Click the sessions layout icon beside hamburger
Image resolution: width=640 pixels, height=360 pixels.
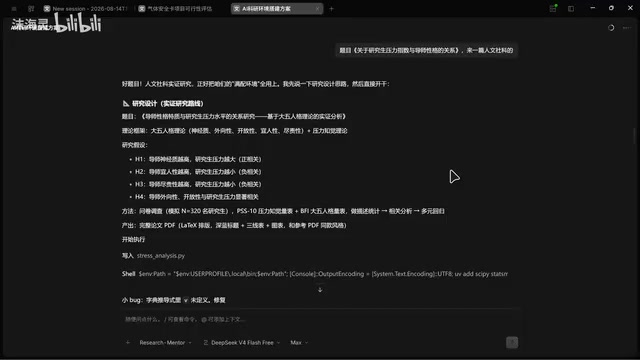(31, 9)
